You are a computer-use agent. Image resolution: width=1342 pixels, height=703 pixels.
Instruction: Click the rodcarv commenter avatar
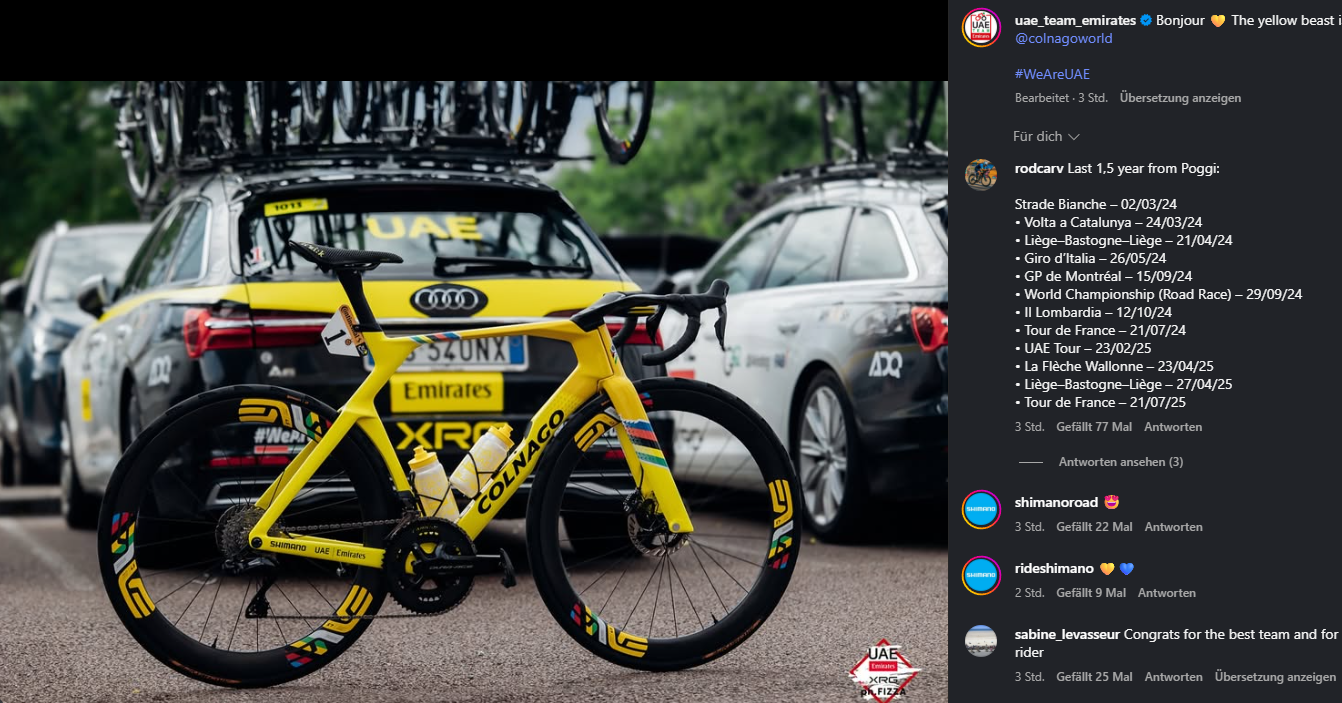click(x=981, y=174)
